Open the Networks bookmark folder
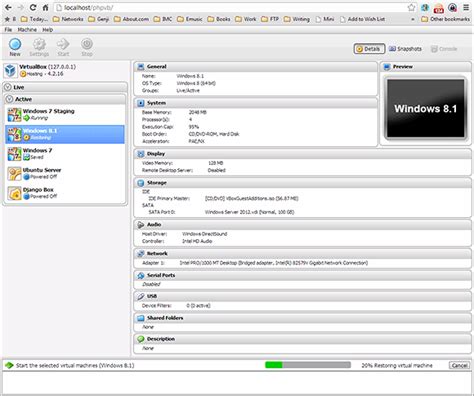This screenshot has height=396, width=474. 68,19
